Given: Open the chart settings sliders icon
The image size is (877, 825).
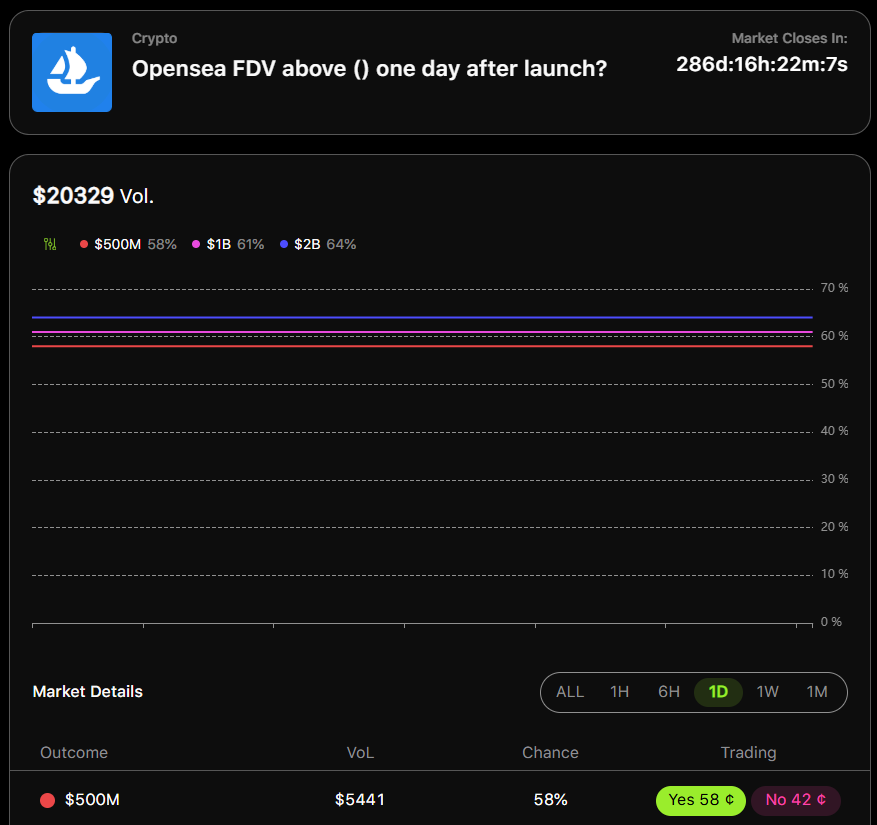Looking at the screenshot, I should (50, 244).
